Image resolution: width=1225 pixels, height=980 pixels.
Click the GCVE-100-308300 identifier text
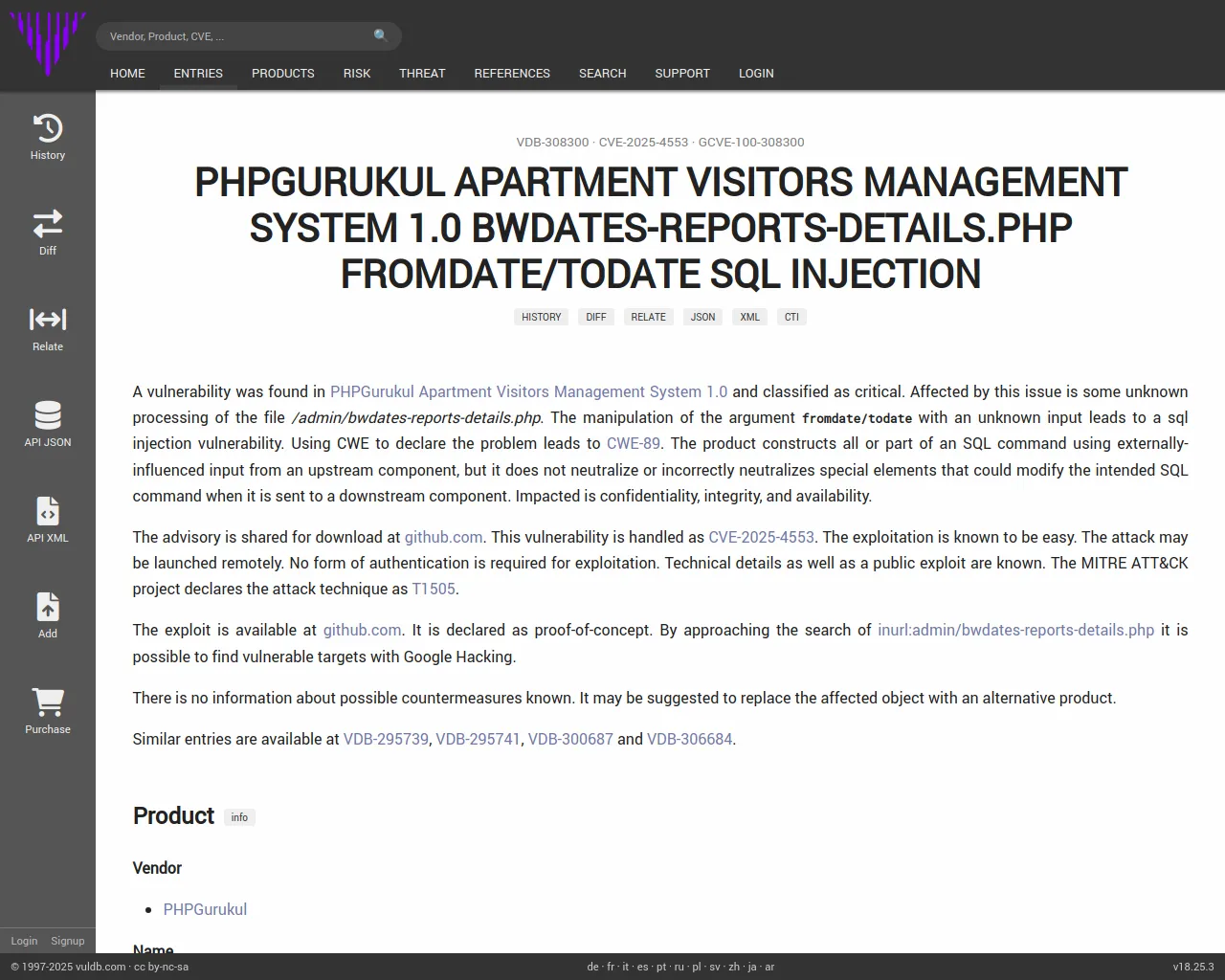click(x=751, y=142)
